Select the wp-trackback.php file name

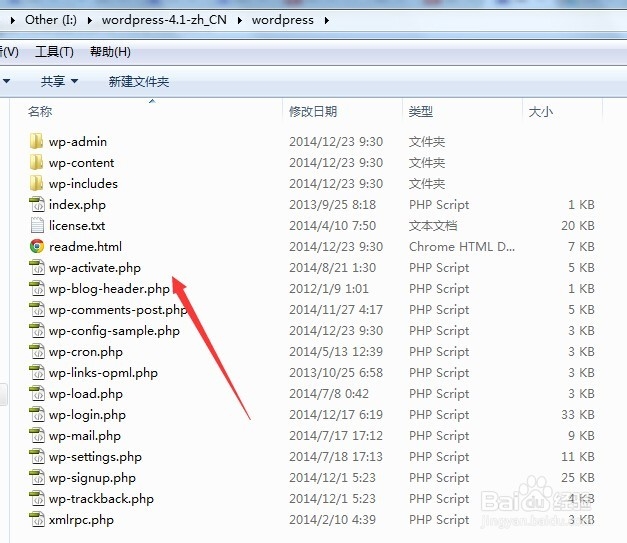coord(101,499)
